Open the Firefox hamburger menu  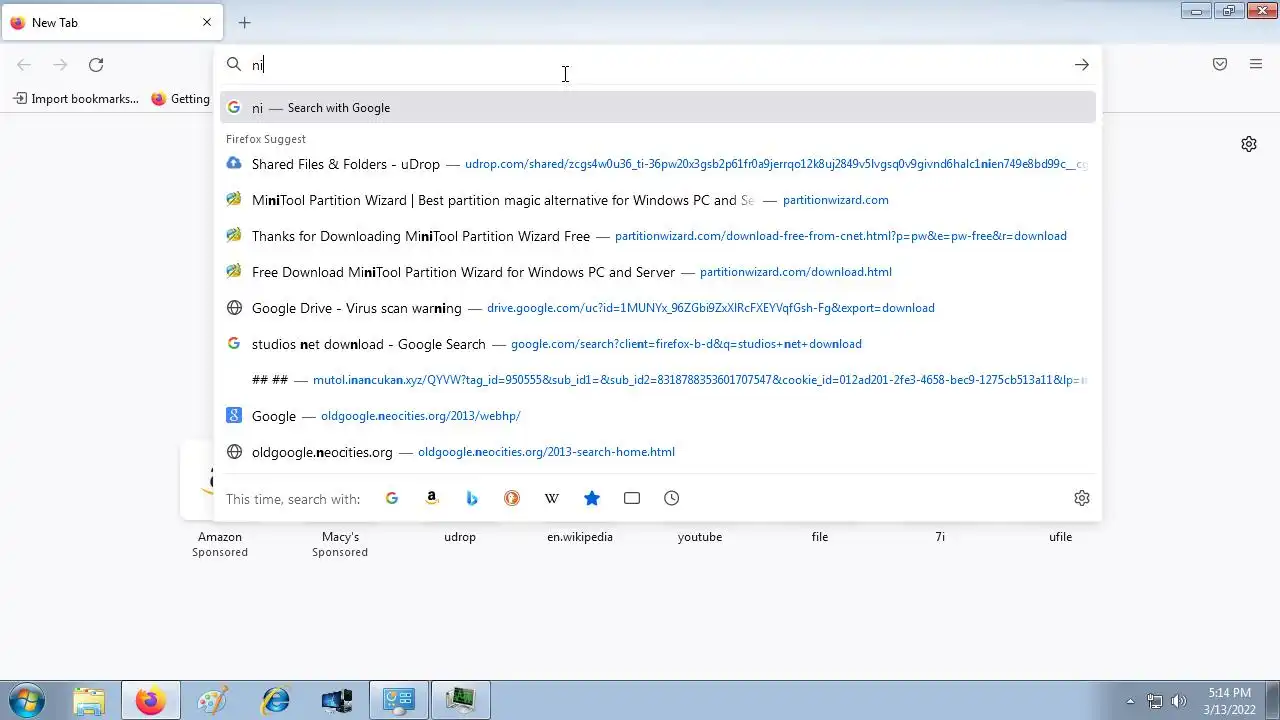1256,65
